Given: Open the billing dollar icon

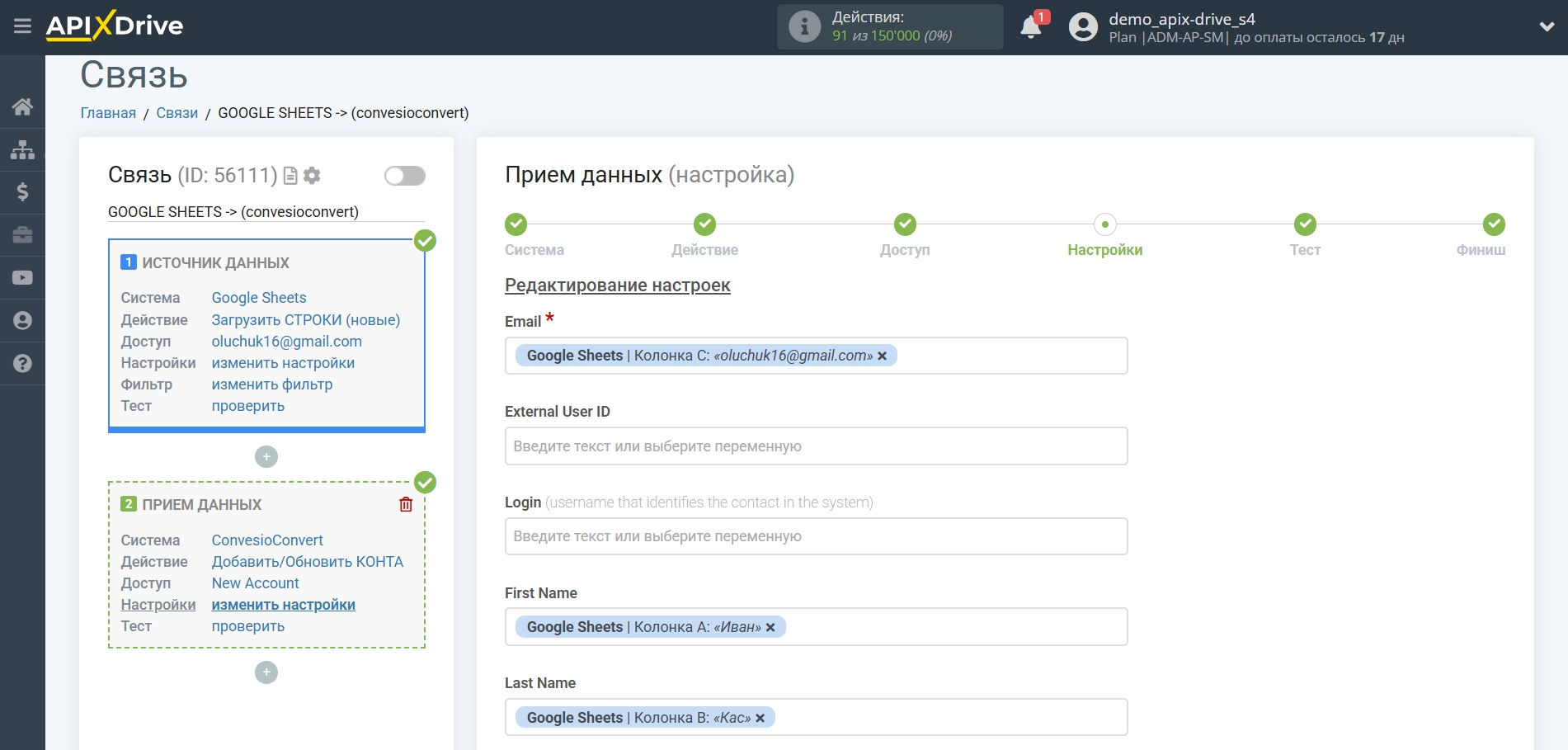Looking at the screenshot, I should [22, 192].
